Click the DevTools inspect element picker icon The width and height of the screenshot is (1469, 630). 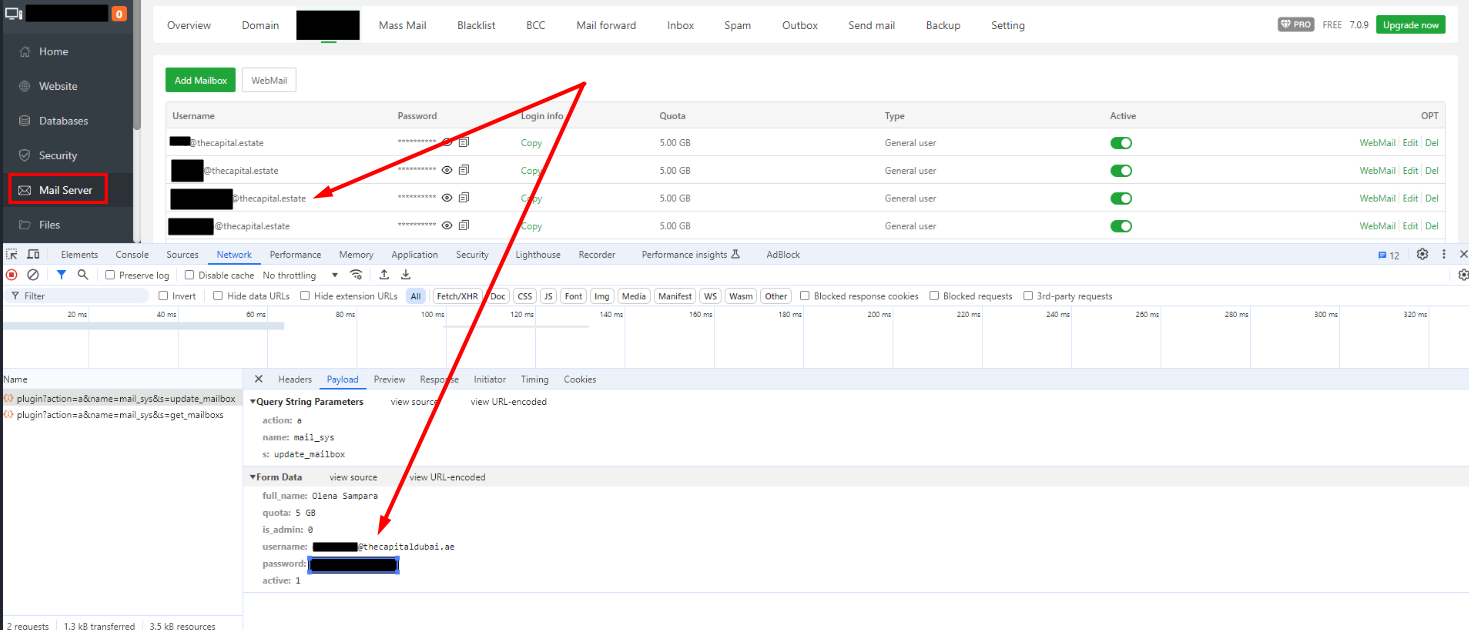point(11,255)
